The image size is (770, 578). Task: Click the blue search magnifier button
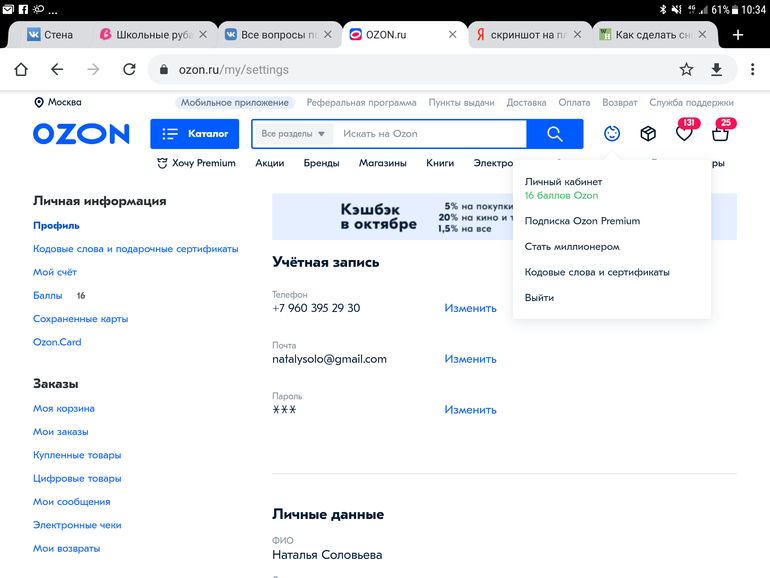click(x=555, y=134)
